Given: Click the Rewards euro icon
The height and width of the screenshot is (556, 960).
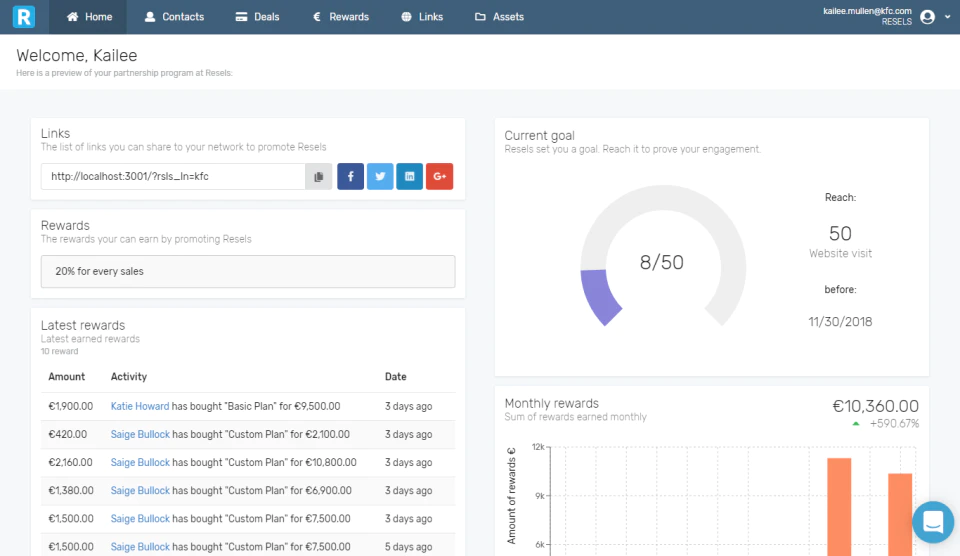Looking at the screenshot, I should pyautogui.click(x=317, y=17).
